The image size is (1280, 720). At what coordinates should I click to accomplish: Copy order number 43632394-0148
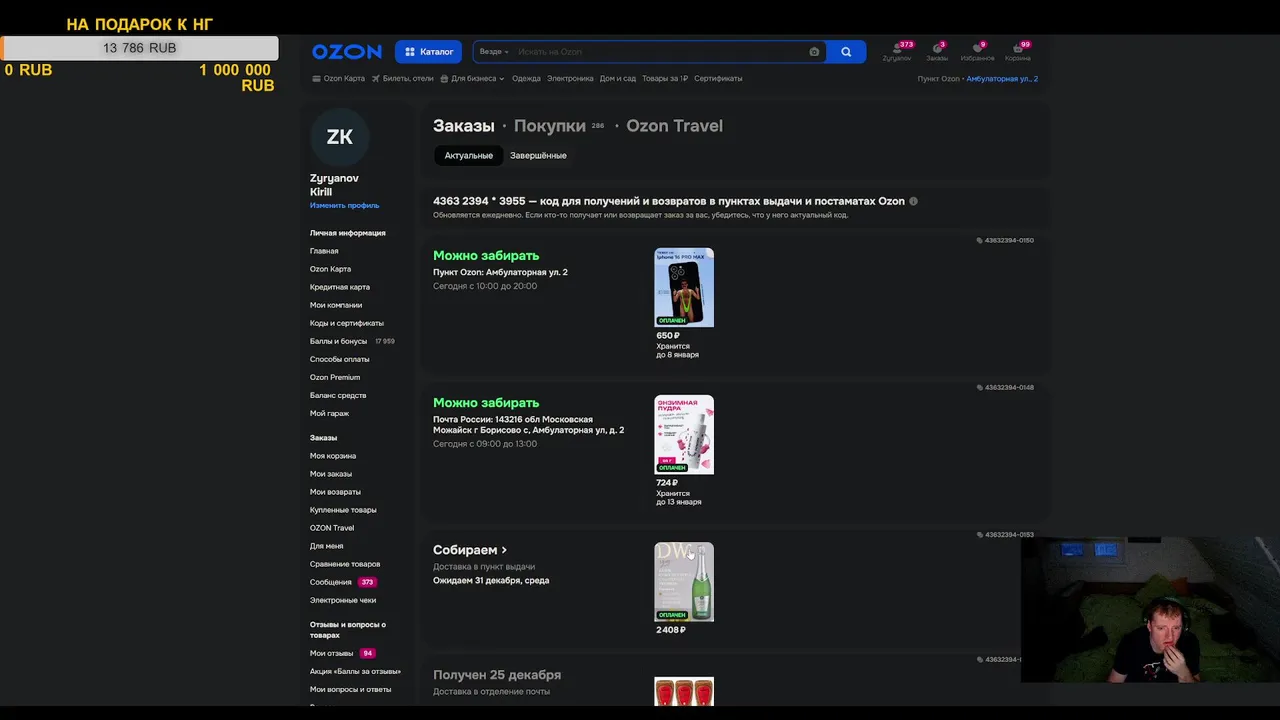(x=1005, y=387)
